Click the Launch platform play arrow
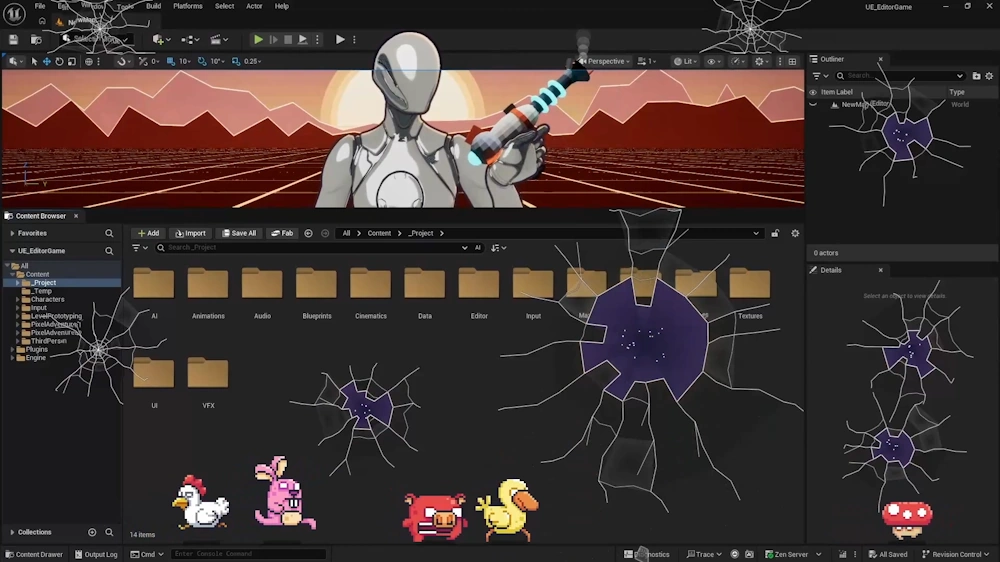Image resolution: width=1000 pixels, height=562 pixels. pos(340,40)
